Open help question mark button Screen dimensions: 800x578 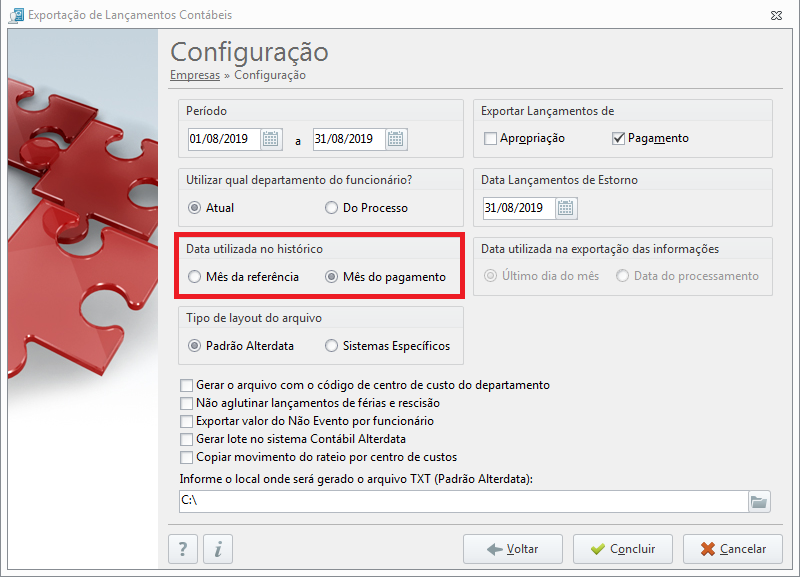(x=183, y=549)
